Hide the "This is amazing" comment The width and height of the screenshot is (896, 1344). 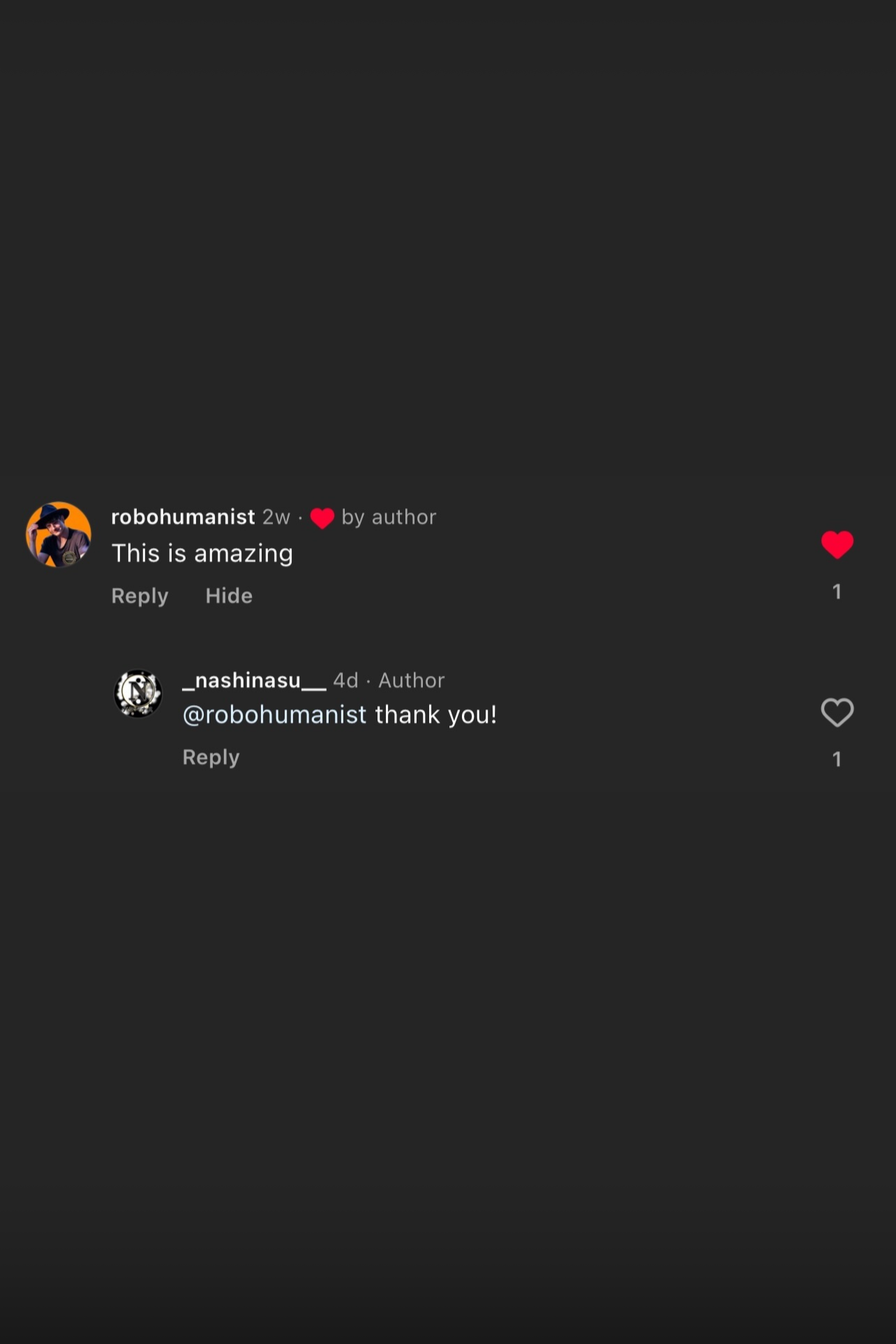(229, 596)
